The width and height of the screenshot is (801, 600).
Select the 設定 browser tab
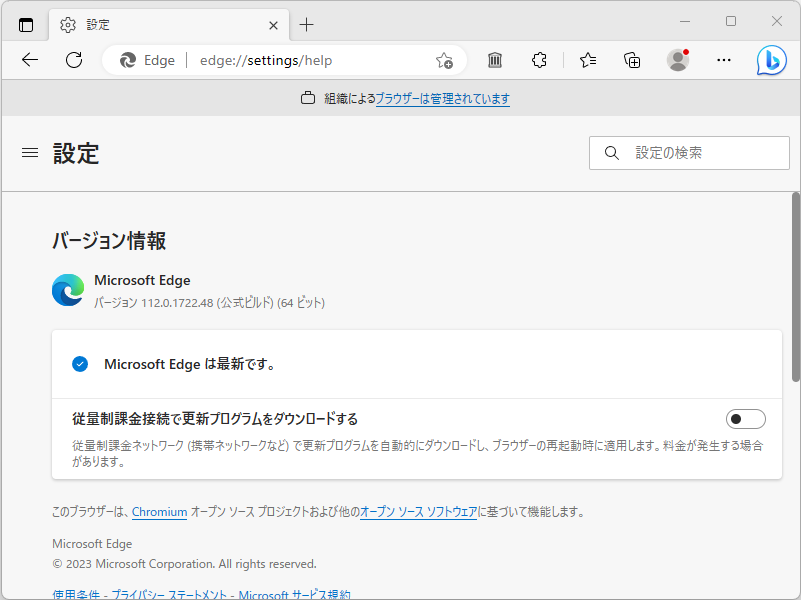click(150, 24)
